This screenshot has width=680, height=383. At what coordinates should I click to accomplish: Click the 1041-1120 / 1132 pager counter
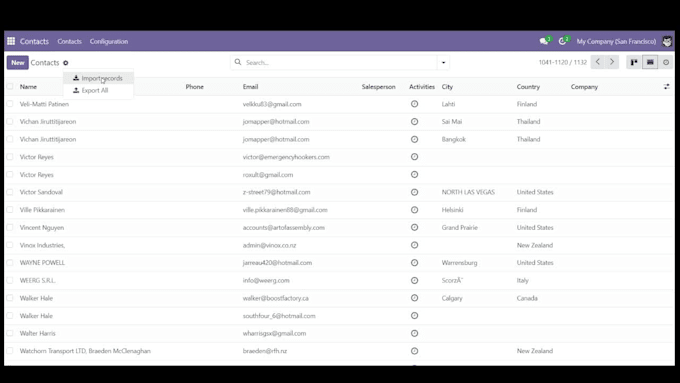pyautogui.click(x=562, y=62)
